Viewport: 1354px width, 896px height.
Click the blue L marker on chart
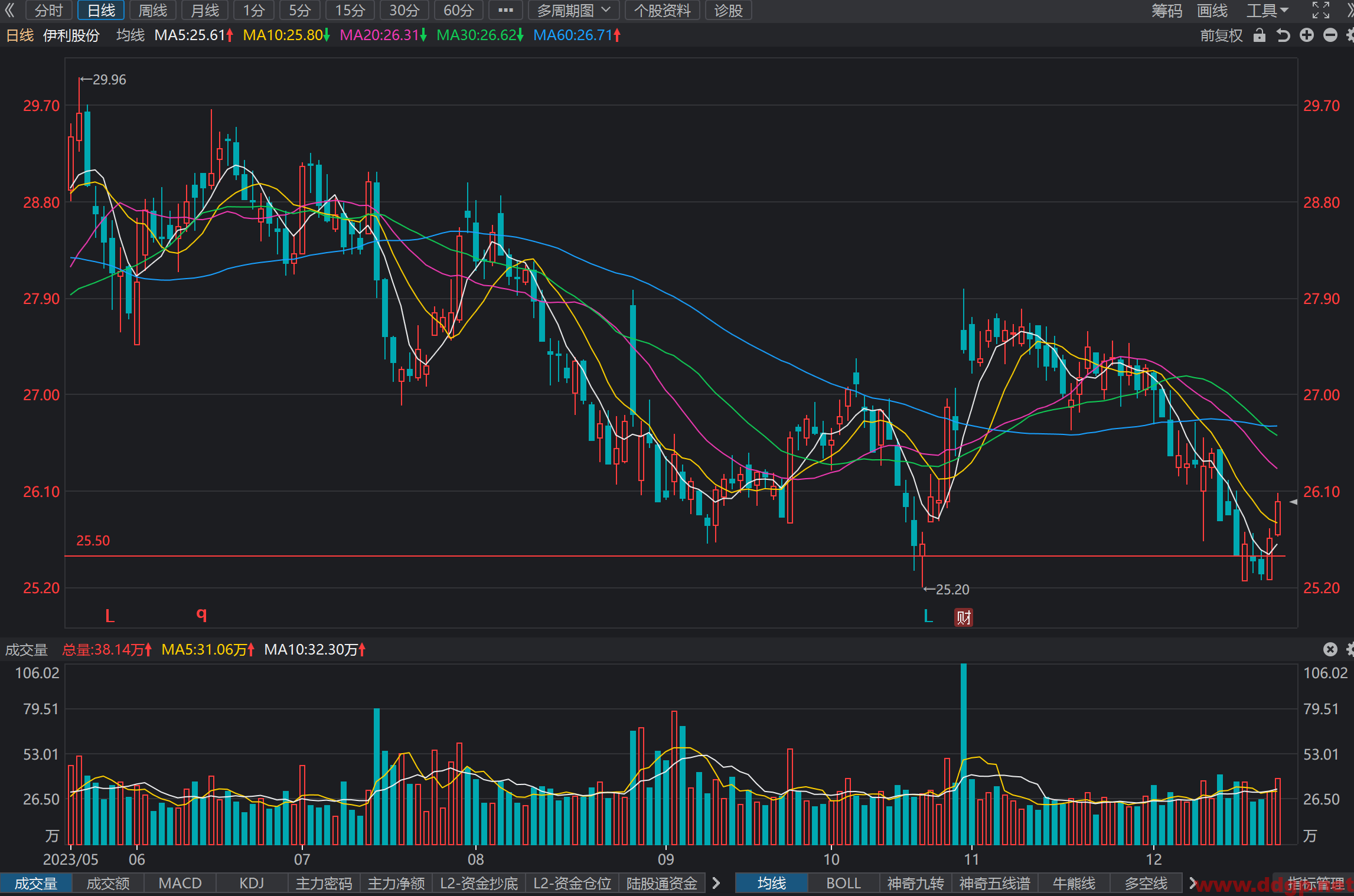[928, 616]
